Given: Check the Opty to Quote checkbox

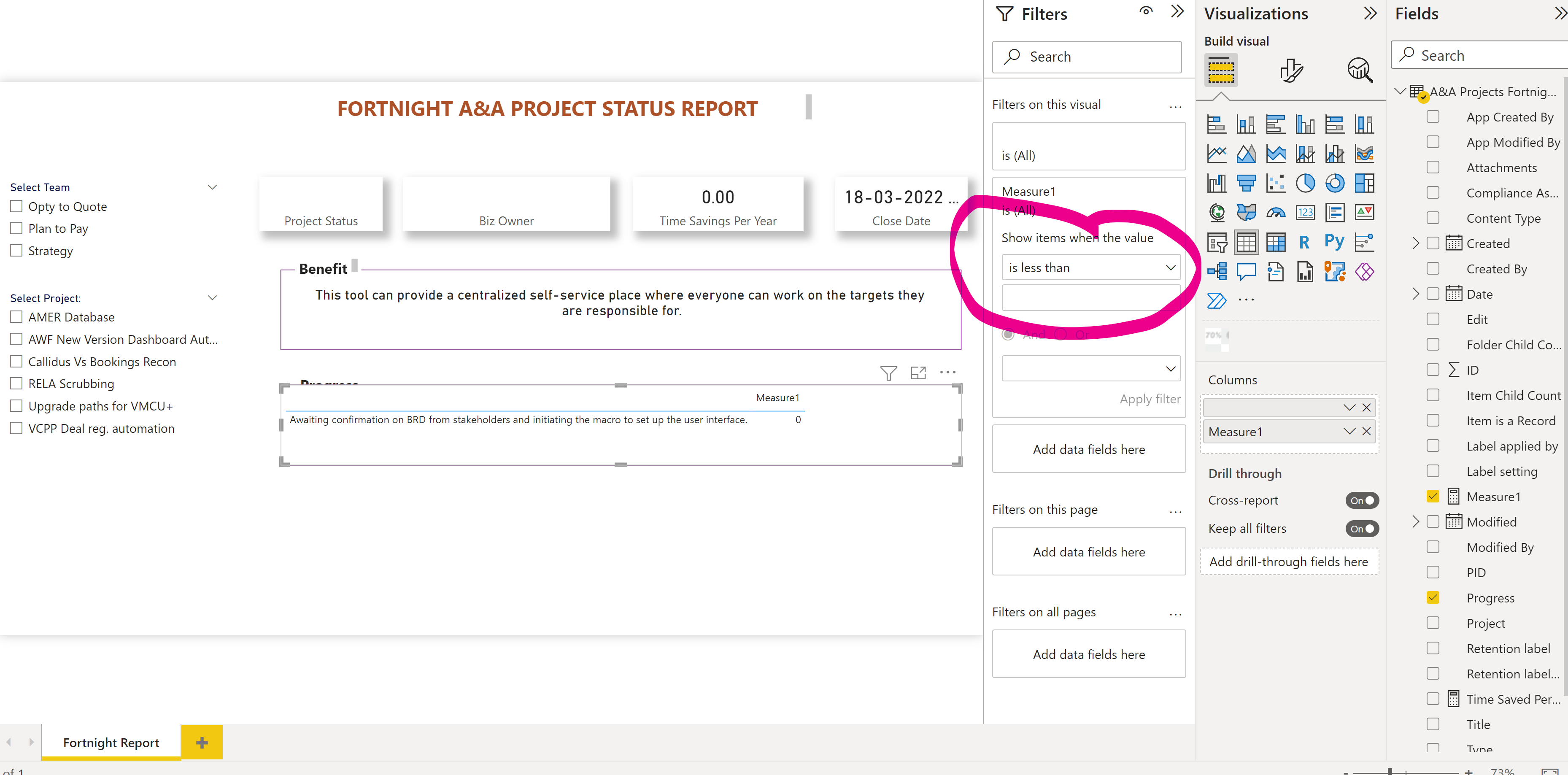Looking at the screenshot, I should 16,206.
